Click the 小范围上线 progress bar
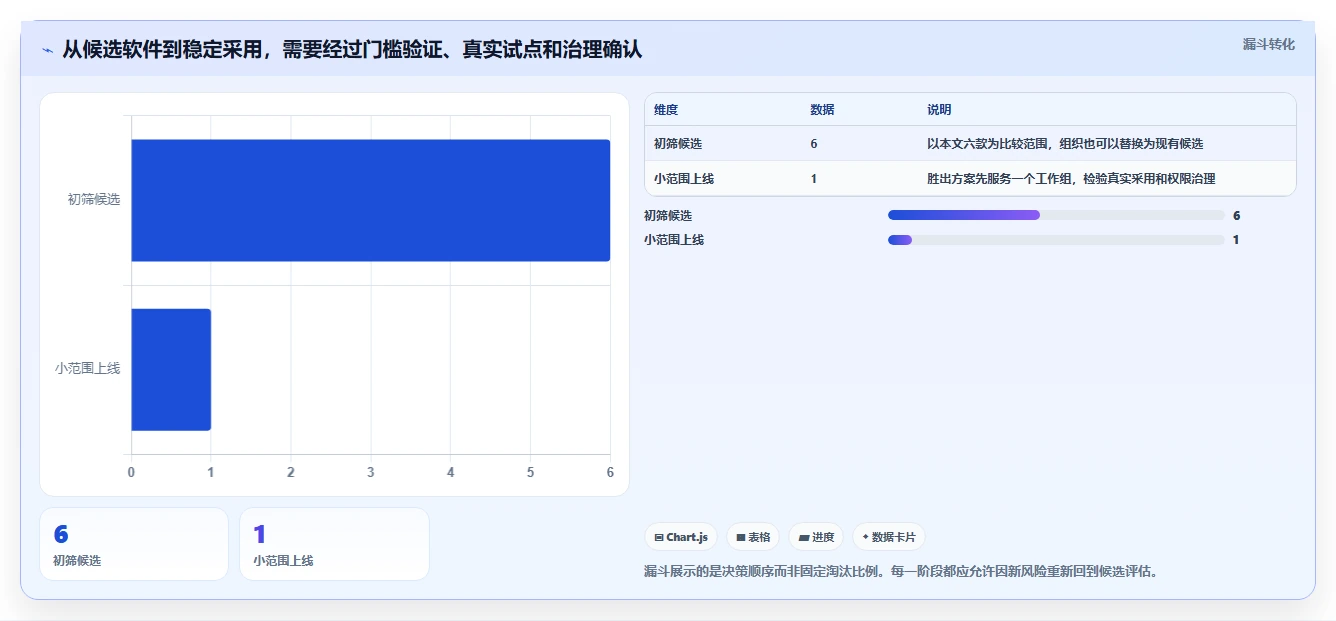The width and height of the screenshot is (1336, 621). point(1056,240)
